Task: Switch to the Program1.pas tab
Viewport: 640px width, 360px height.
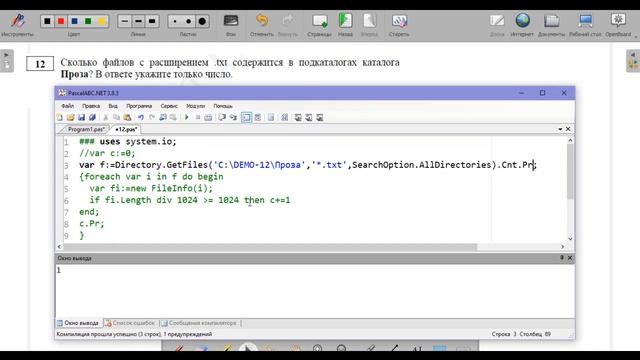Action: point(85,129)
